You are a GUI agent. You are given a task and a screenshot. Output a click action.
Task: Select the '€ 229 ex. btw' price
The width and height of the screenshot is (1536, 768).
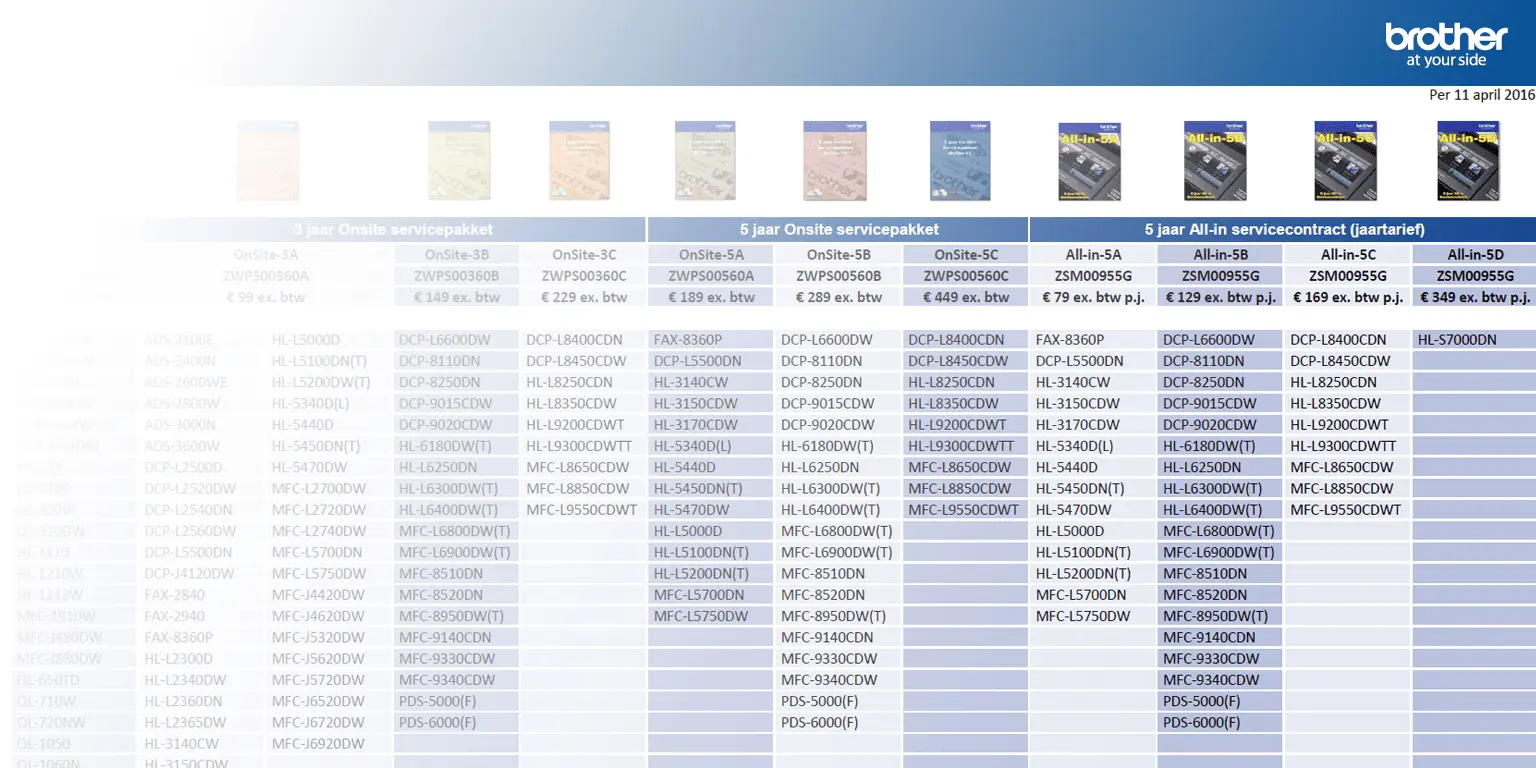(x=584, y=297)
